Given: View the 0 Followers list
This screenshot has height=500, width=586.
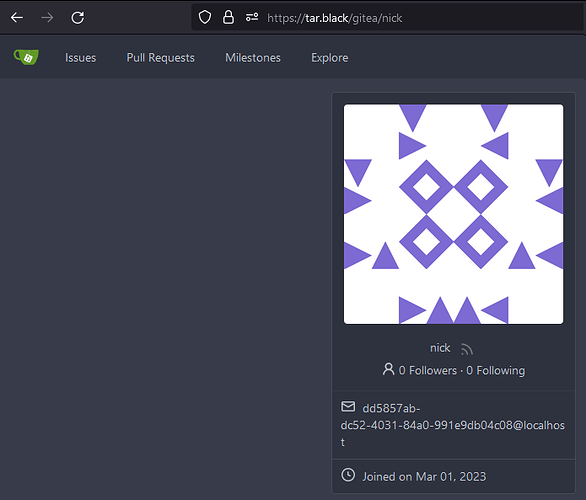Looking at the screenshot, I should point(428,370).
